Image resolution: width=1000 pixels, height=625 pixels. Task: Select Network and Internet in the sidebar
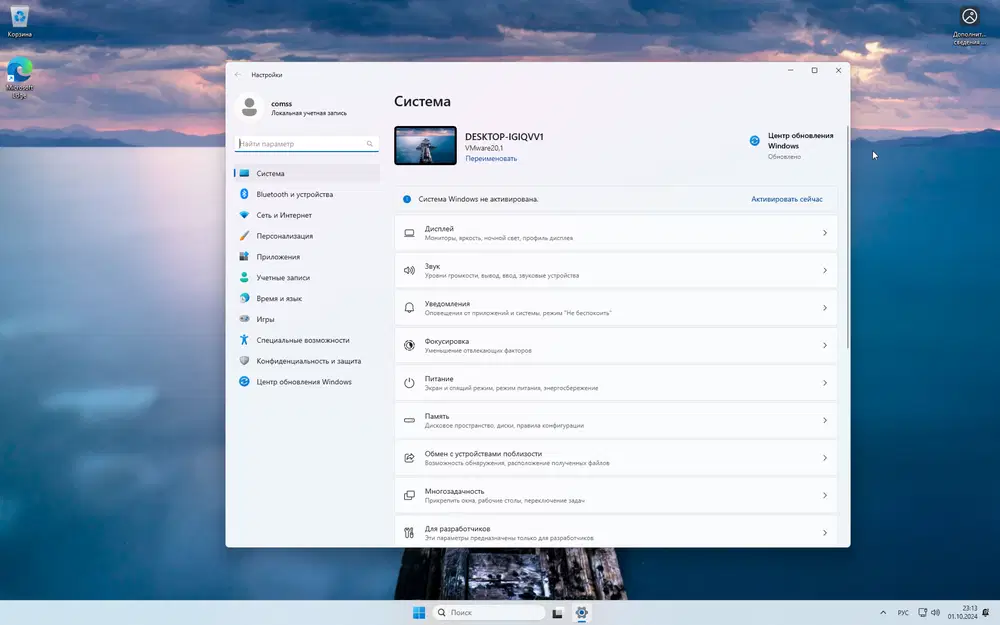pyautogui.click(x=284, y=215)
